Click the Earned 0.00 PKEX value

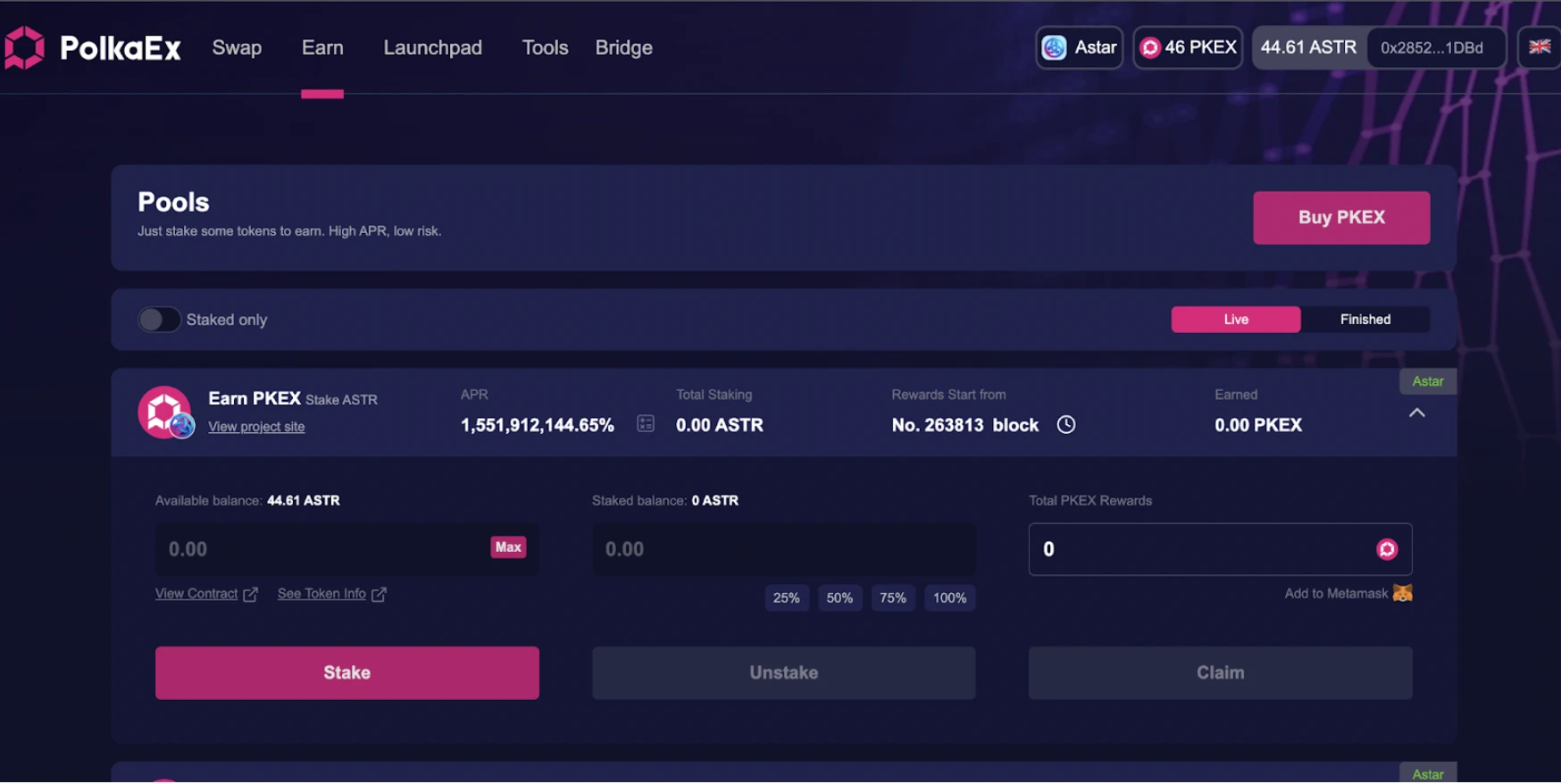[1258, 425]
